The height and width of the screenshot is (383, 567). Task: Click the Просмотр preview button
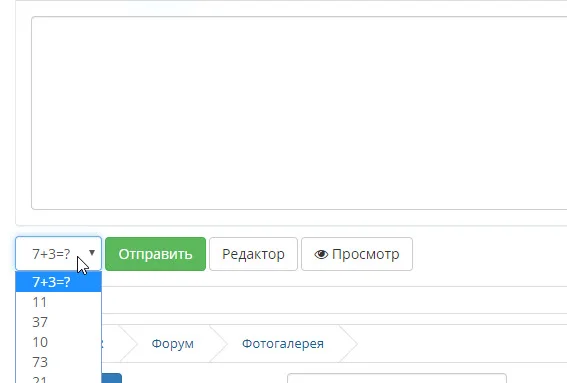(357, 254)
